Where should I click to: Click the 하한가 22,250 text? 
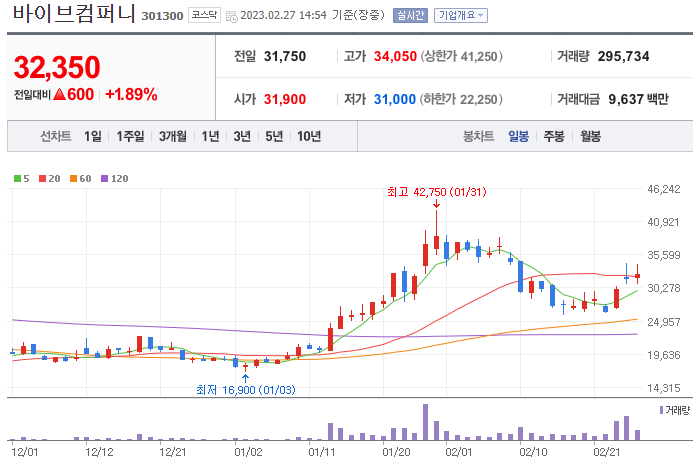point(461,99)
